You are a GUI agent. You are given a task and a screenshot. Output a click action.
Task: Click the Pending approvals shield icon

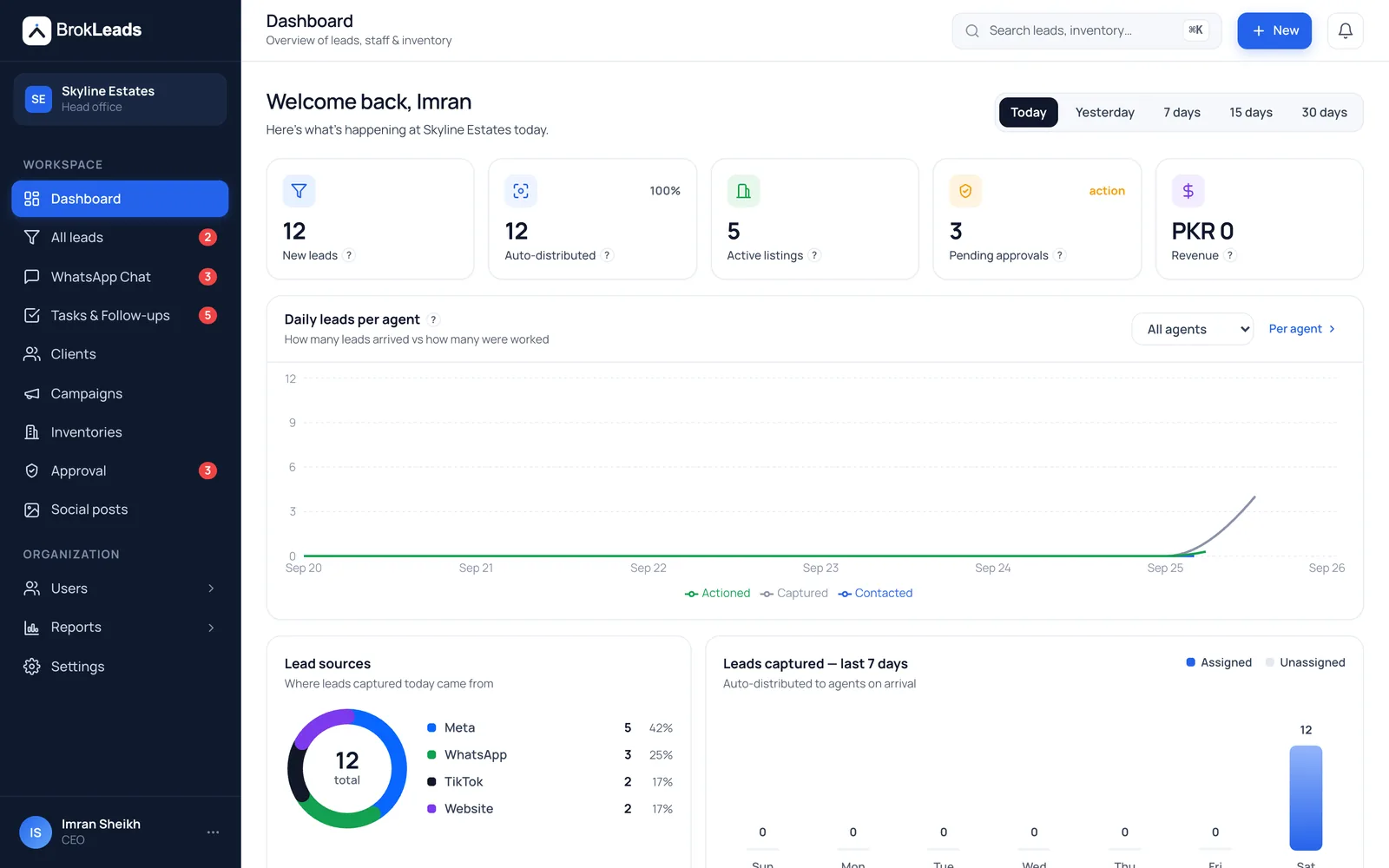tap(965, 191)
